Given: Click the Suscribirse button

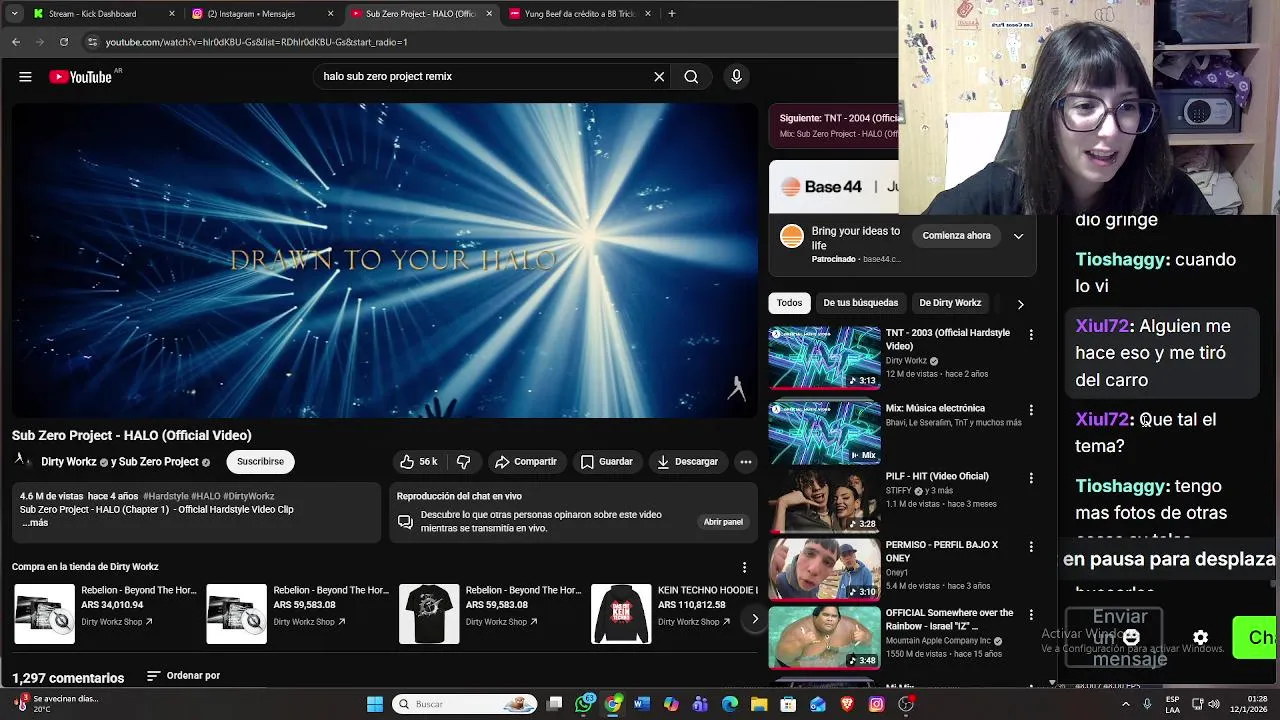Looking at the screenshot, I should point(260,462).
